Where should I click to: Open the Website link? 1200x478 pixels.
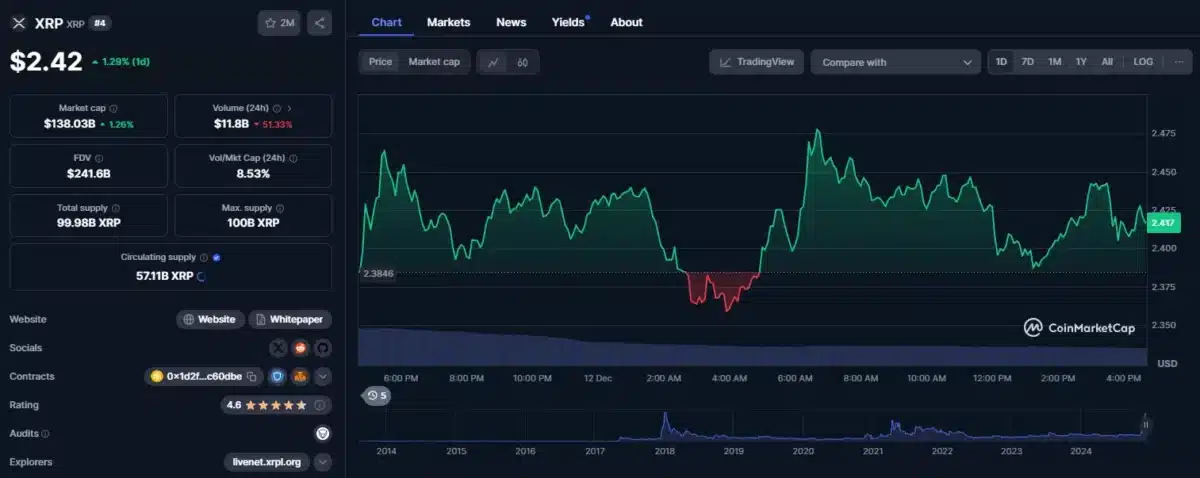pos(210,319)
